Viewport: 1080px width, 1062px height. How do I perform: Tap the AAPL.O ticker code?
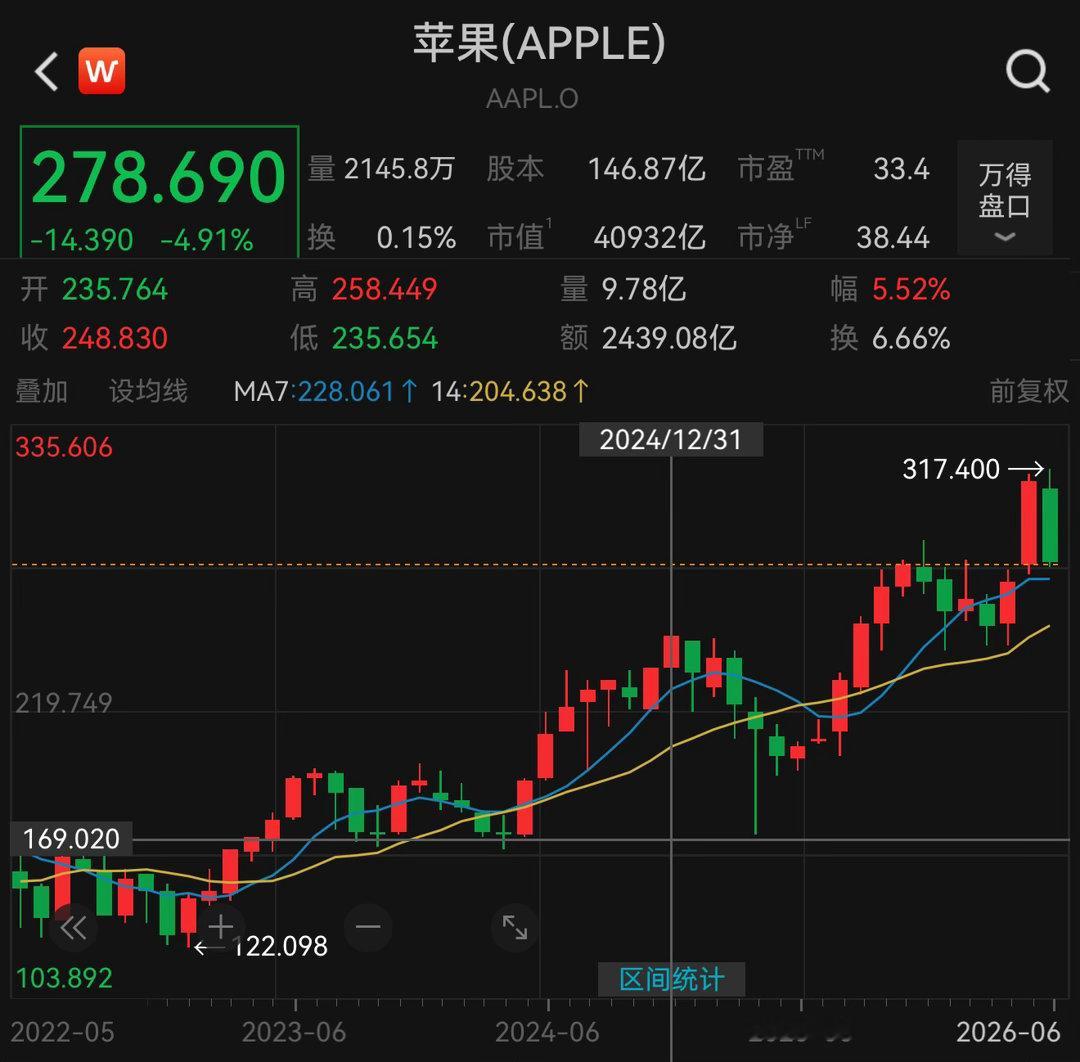click(x=532, y=99)
